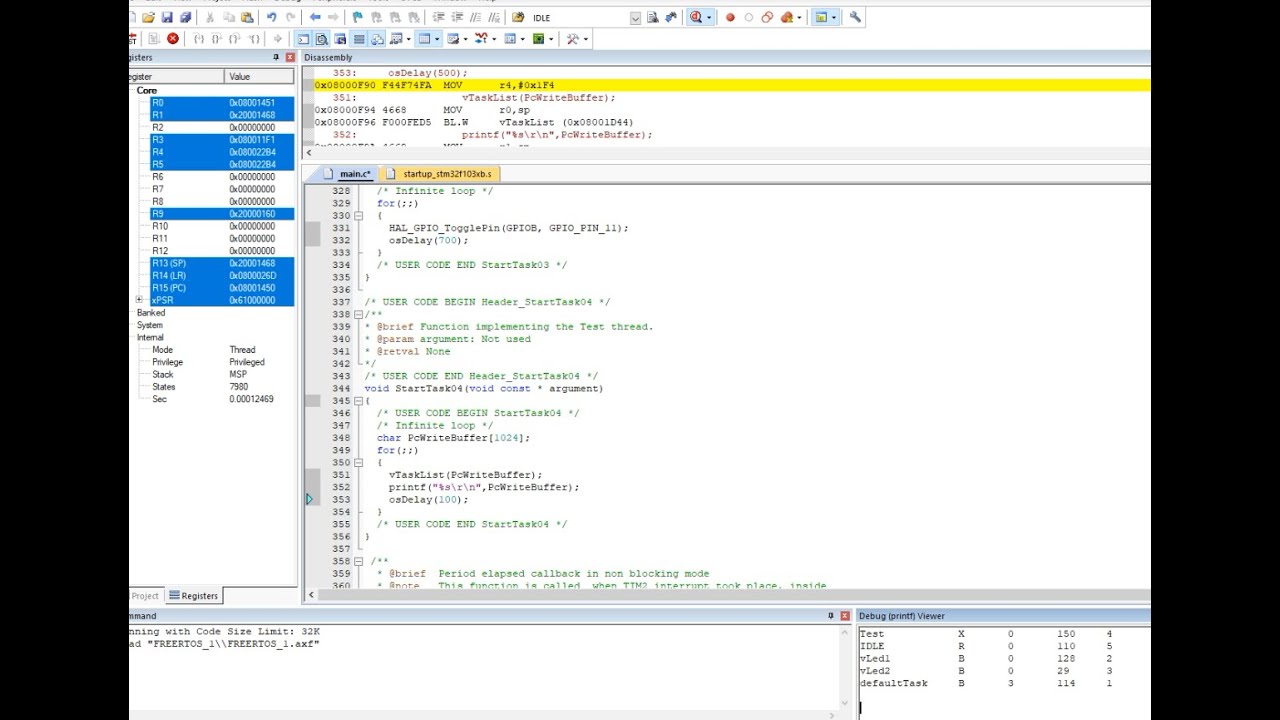
Task: Click the Undo arrow icon
Action: click(x=272, y=17)
